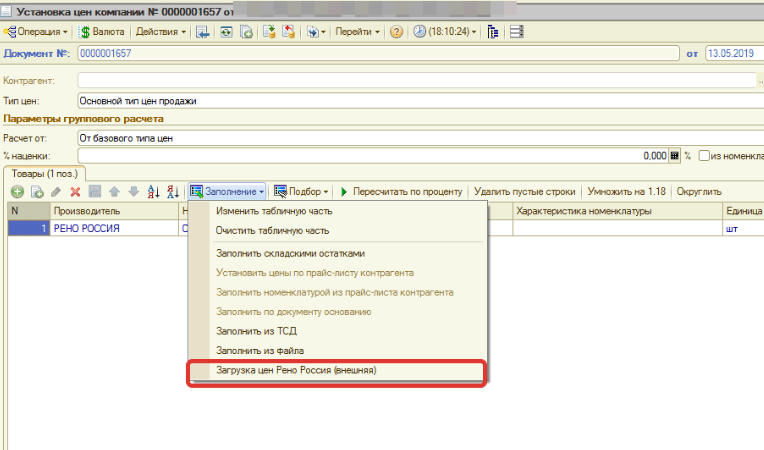Click the refresh document icon

[226, 32]
